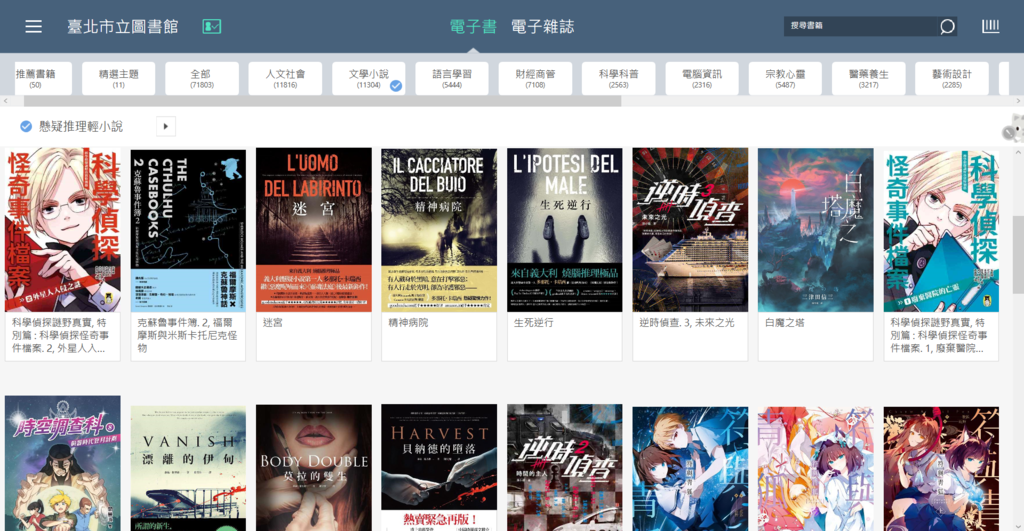This screenshot has width=1024, height=531.
Task: Open the hamburger menu
Action: 33,26
